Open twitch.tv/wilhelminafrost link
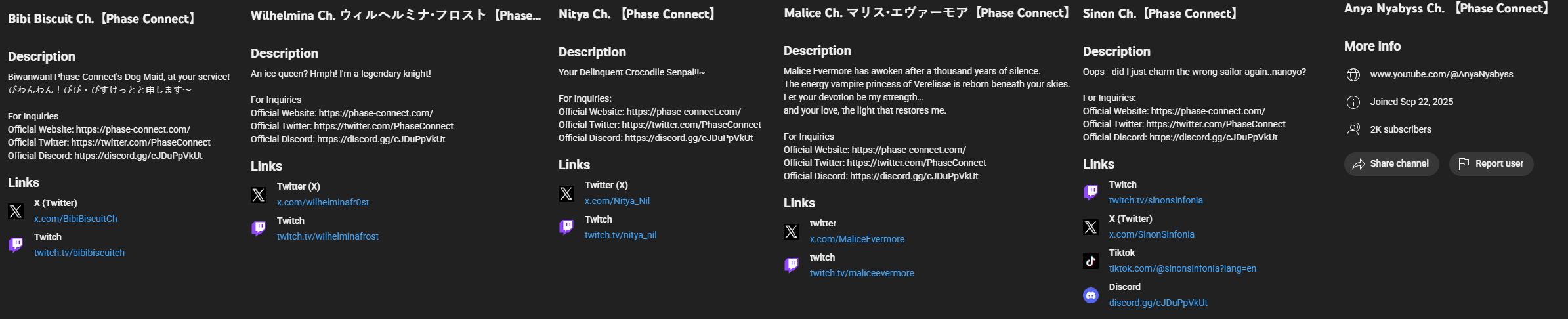 tap(328, 236)
